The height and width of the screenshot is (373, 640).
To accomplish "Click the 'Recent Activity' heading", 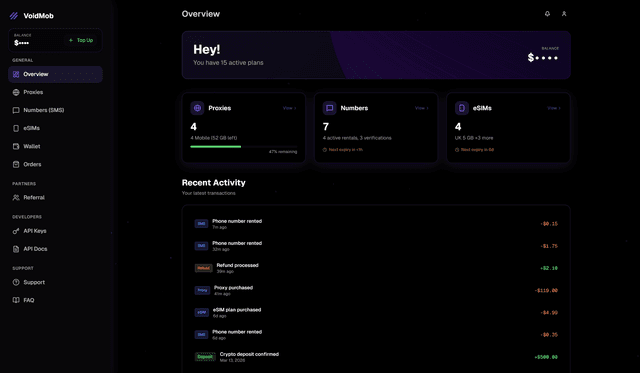I will (213, 183).
